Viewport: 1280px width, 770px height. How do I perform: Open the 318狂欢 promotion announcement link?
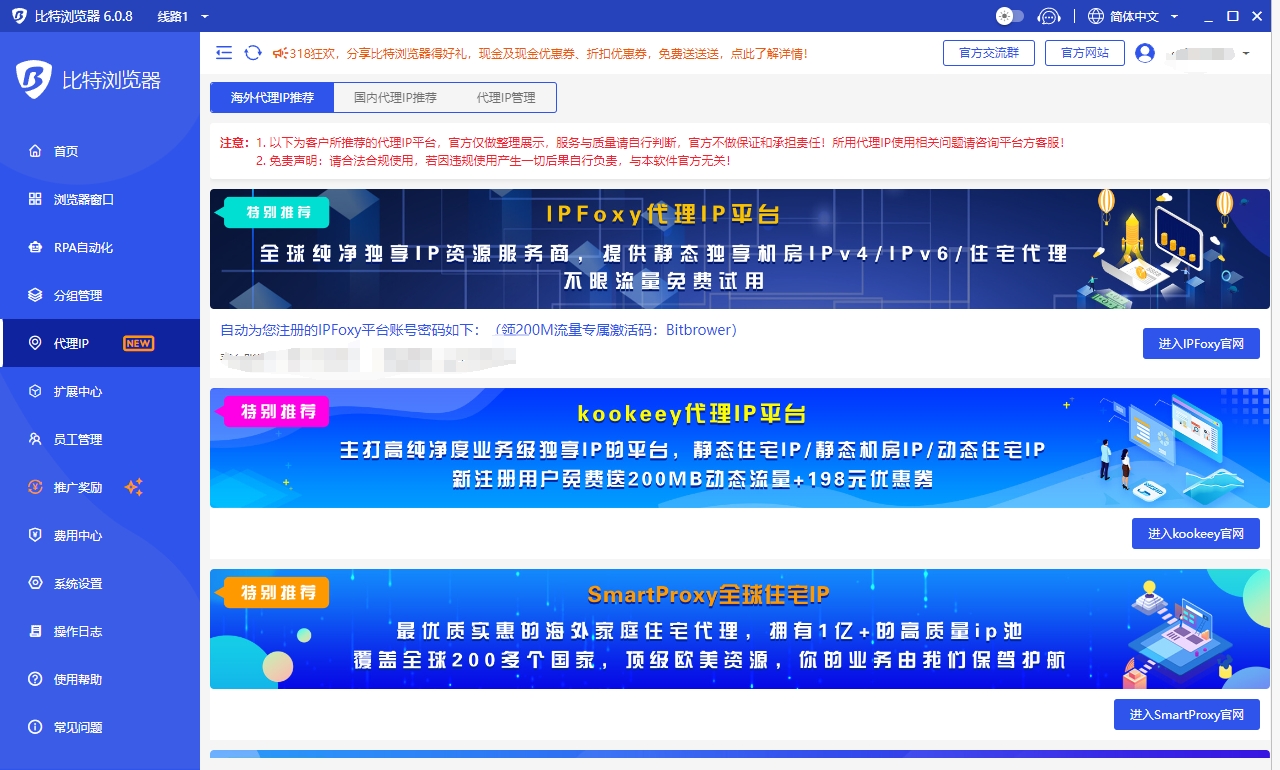[x=548, y=54]
